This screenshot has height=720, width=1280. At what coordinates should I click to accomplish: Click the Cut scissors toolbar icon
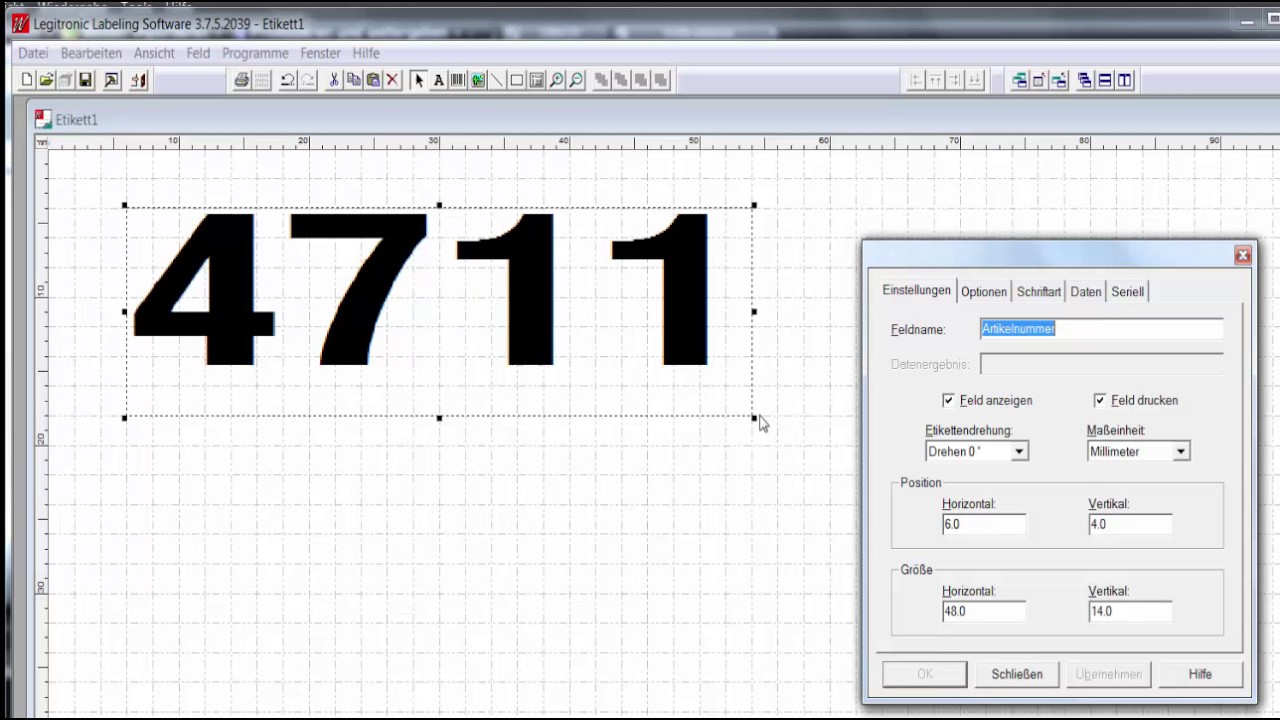click(334, 80)
